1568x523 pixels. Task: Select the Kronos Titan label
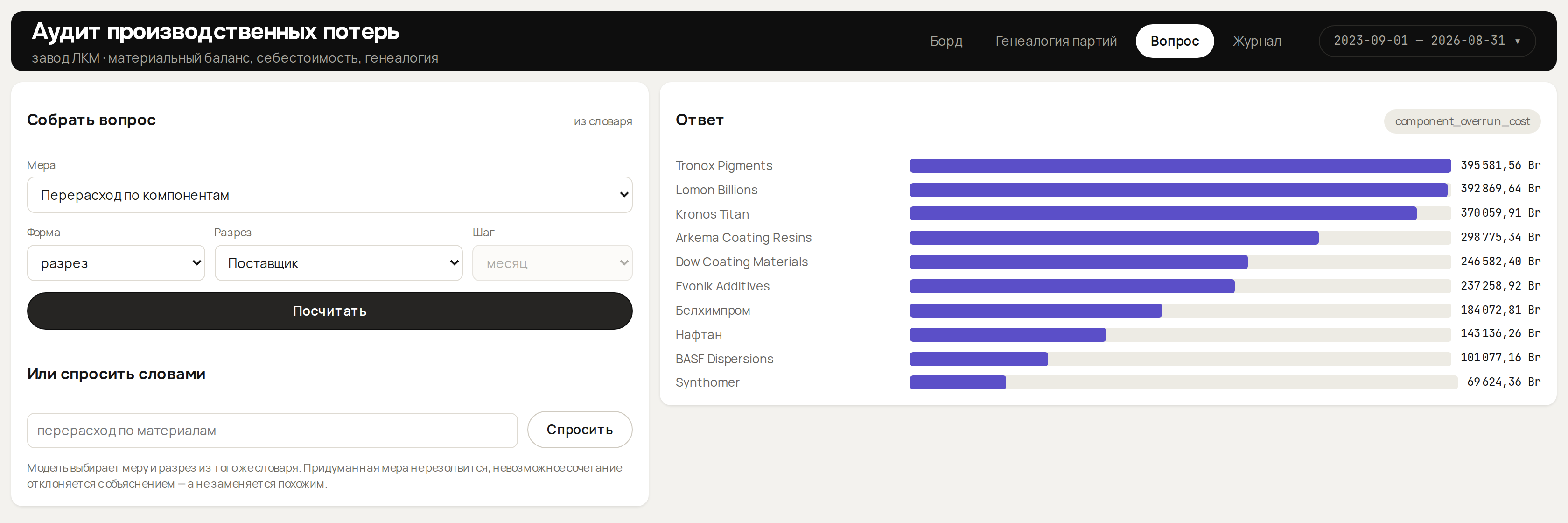tap(712, 214)
